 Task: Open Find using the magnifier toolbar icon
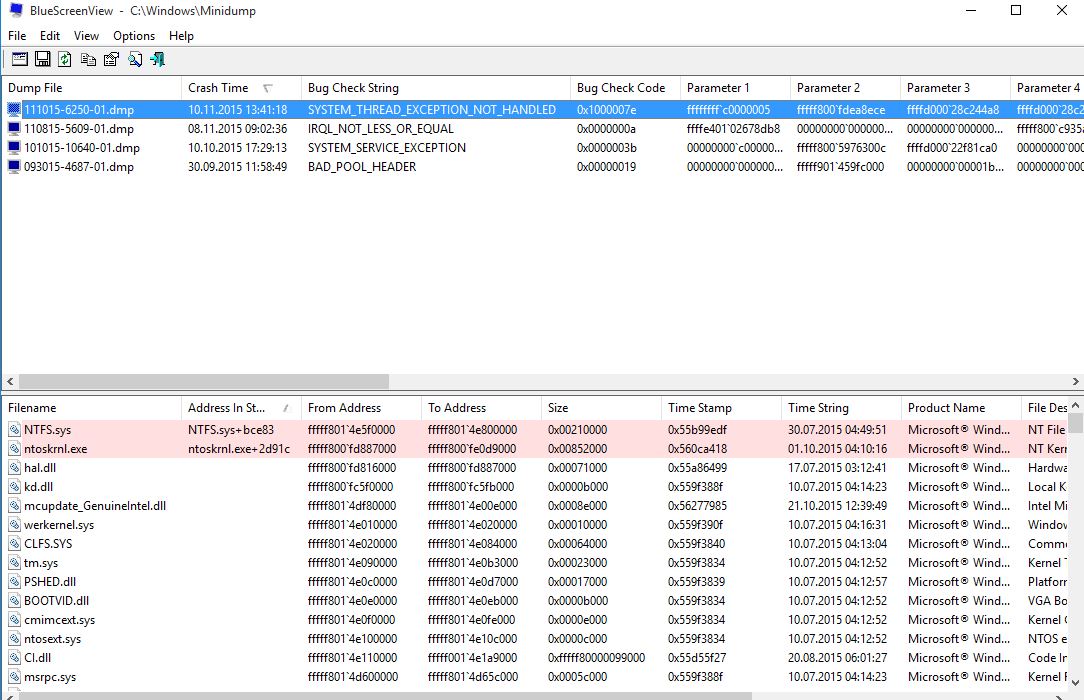pos(135,59)
